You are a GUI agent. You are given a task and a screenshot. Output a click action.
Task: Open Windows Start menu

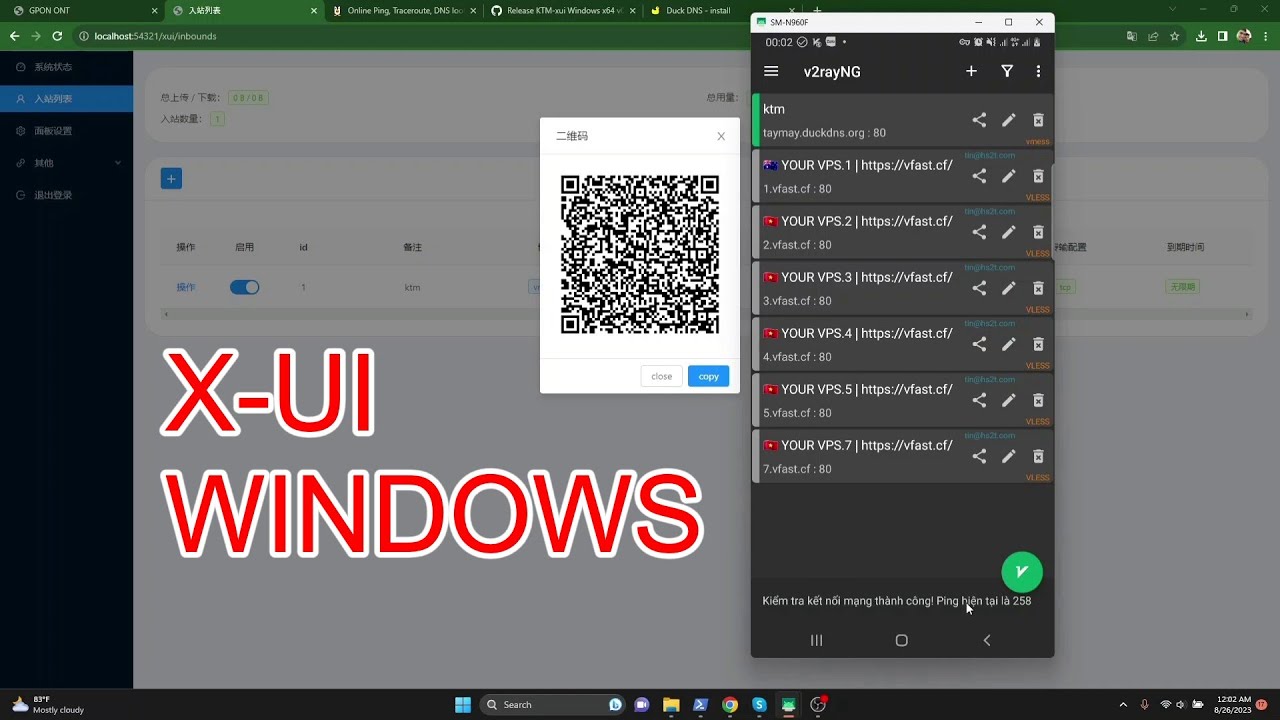point(463,704)
